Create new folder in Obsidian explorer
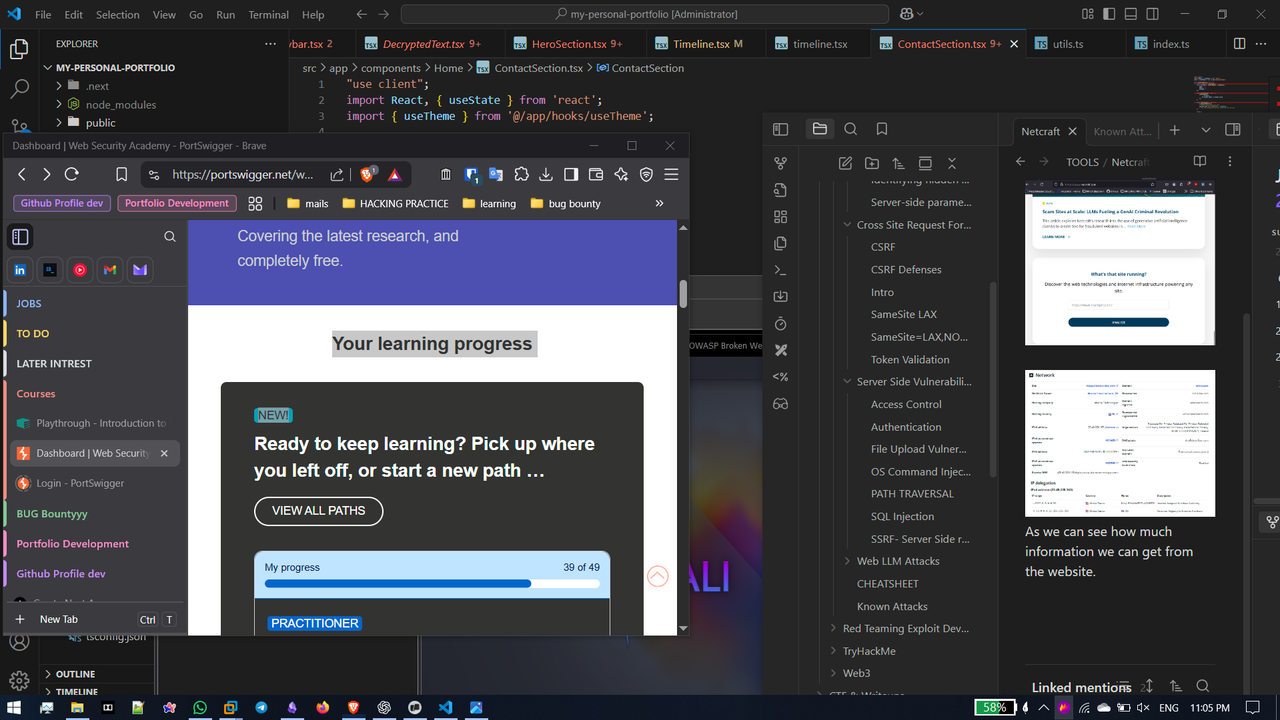 tap(872, 163)
